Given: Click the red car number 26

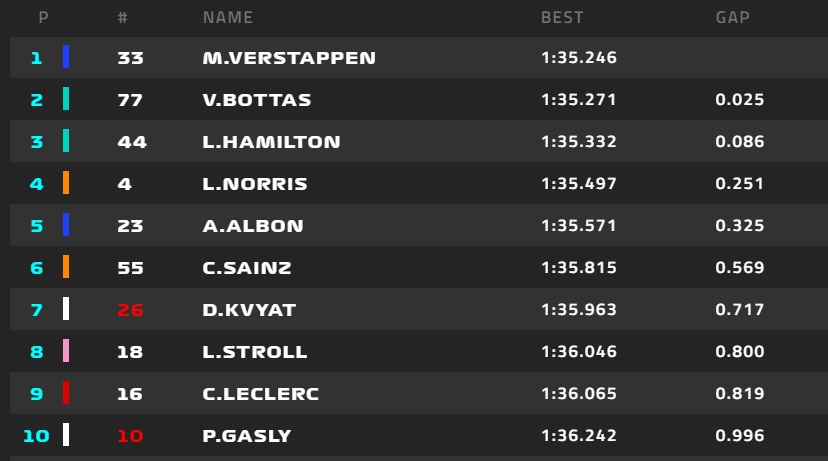Looking at the screenshot, I should (130, 309).
